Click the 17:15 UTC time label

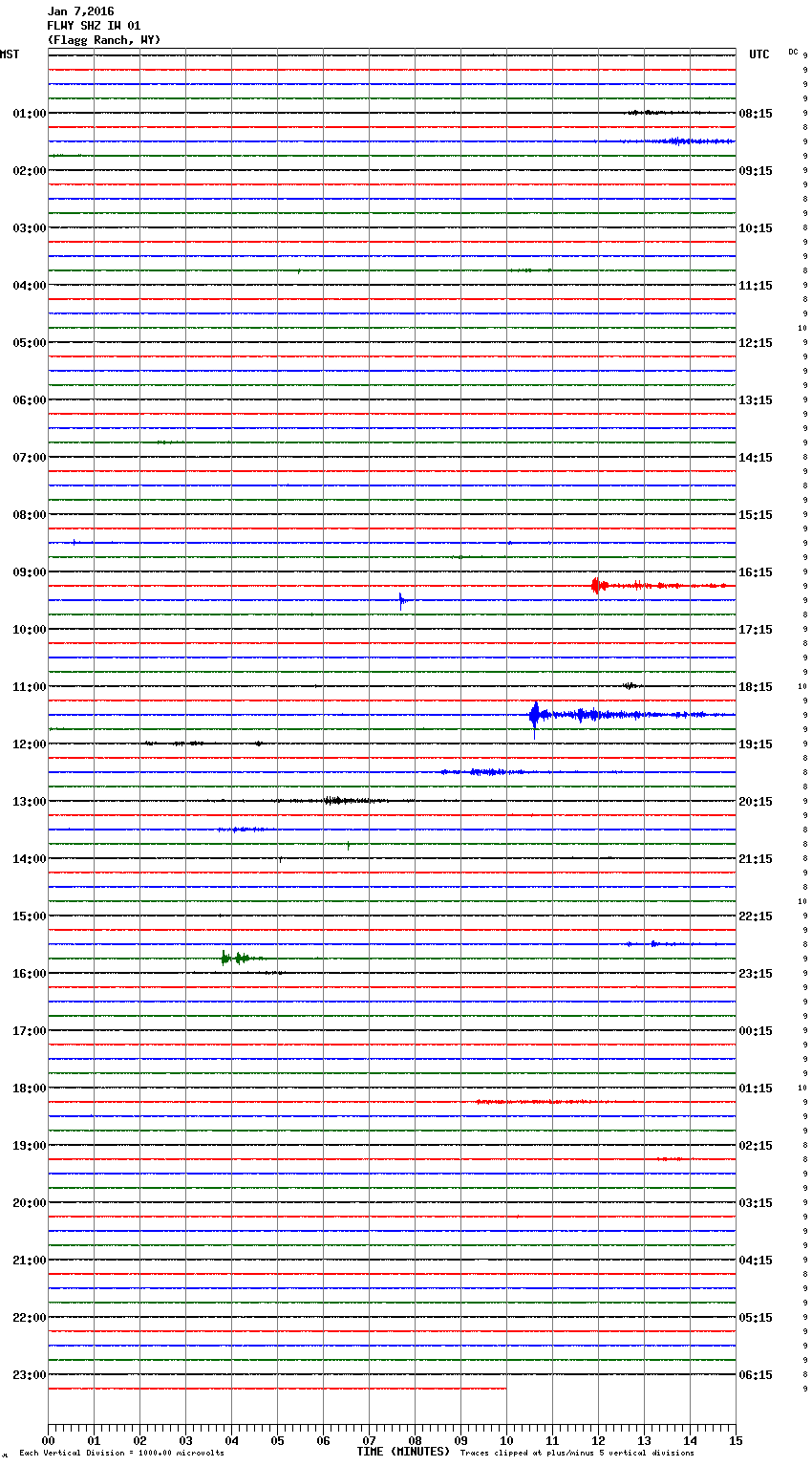click(756, 629)
